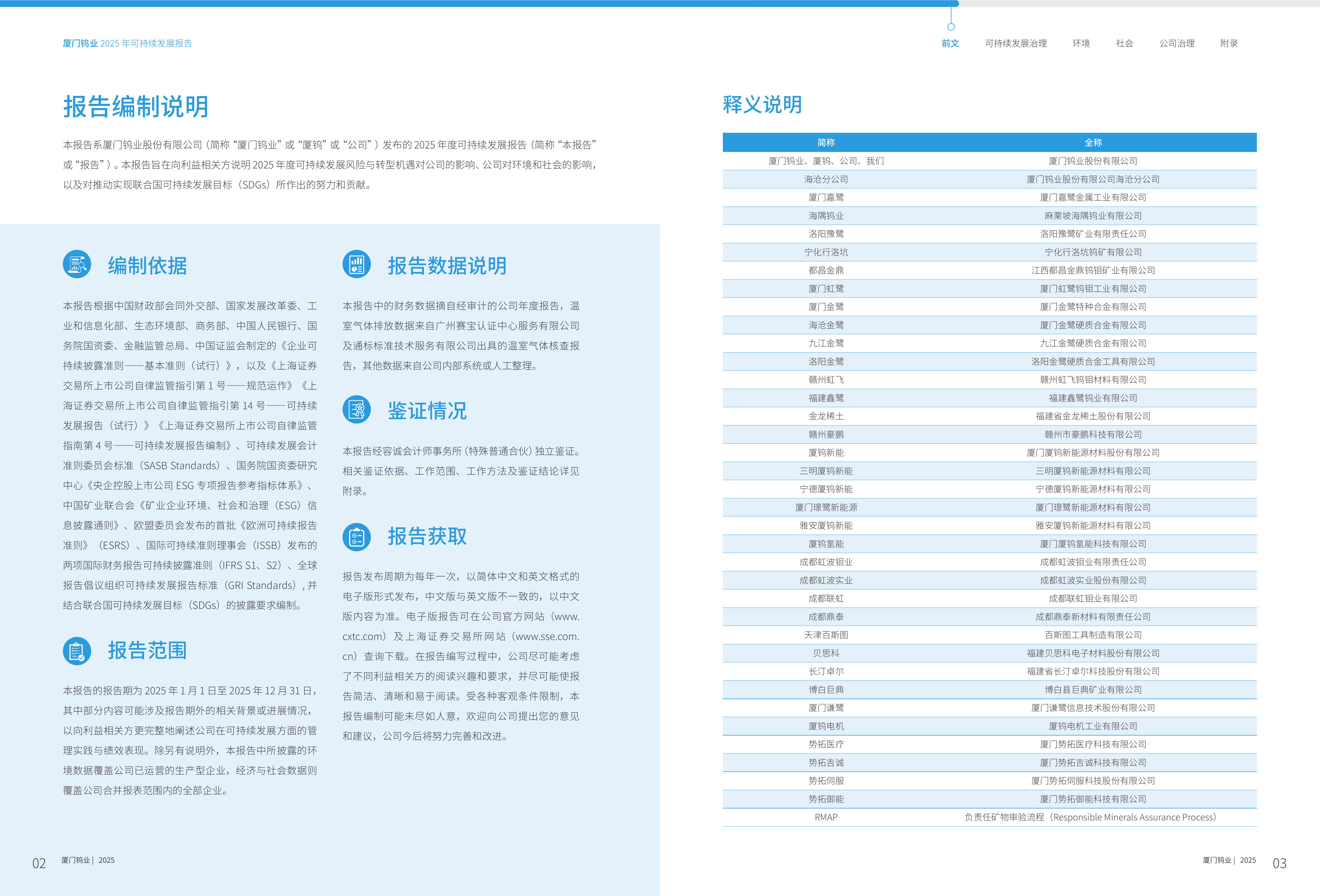
Task: Click the 厦门钨业 2025 年可持续发展报告 header title
Action: pos(127,43)
